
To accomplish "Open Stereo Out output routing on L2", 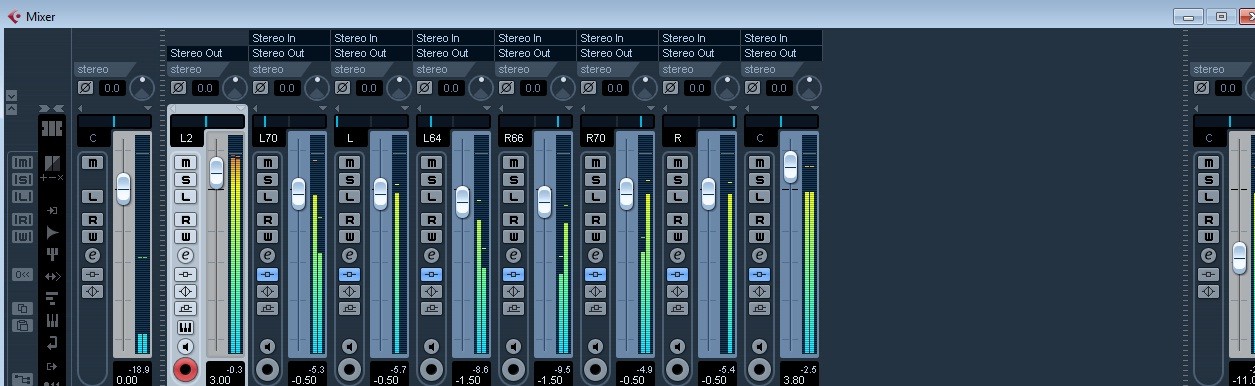I will [x=207, y=53].
